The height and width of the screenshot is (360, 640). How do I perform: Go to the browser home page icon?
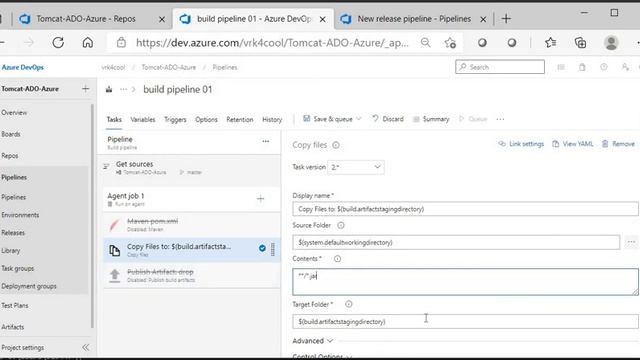pos(88,42)
